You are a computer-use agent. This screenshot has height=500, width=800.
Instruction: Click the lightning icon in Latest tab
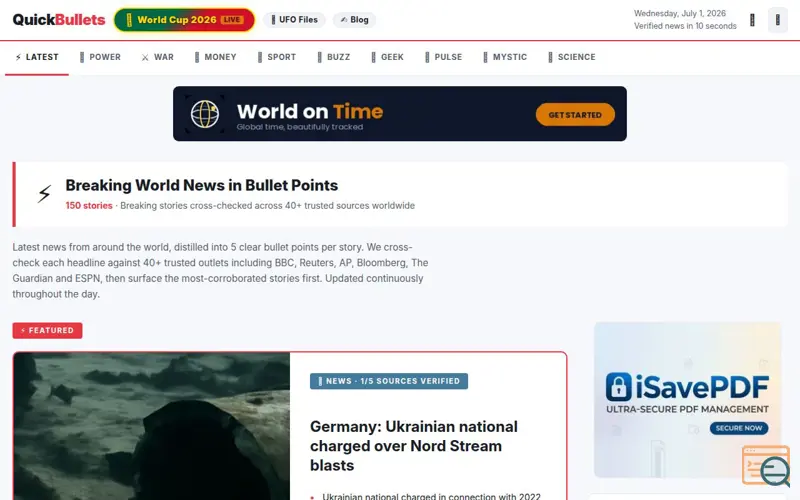coord(18,57)
